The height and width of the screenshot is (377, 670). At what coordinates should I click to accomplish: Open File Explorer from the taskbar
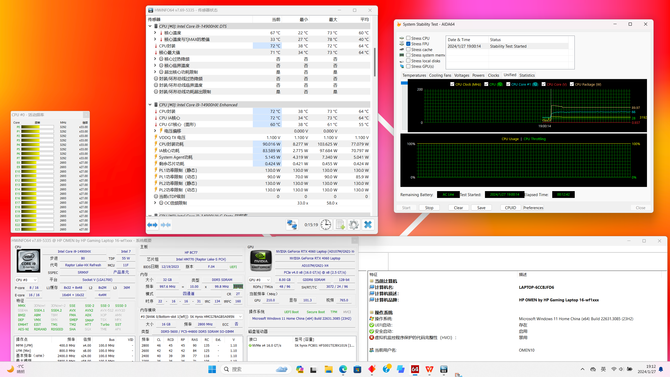328,369
